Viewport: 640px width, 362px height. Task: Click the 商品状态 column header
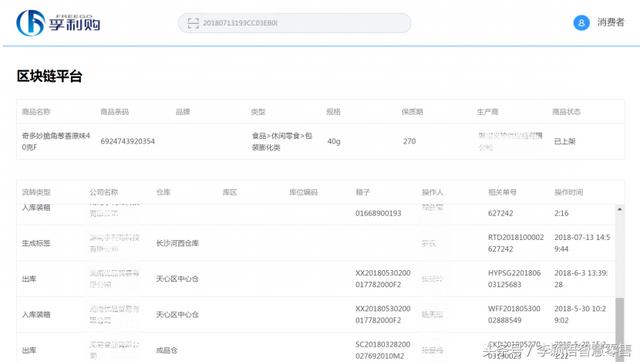(566, 111)
